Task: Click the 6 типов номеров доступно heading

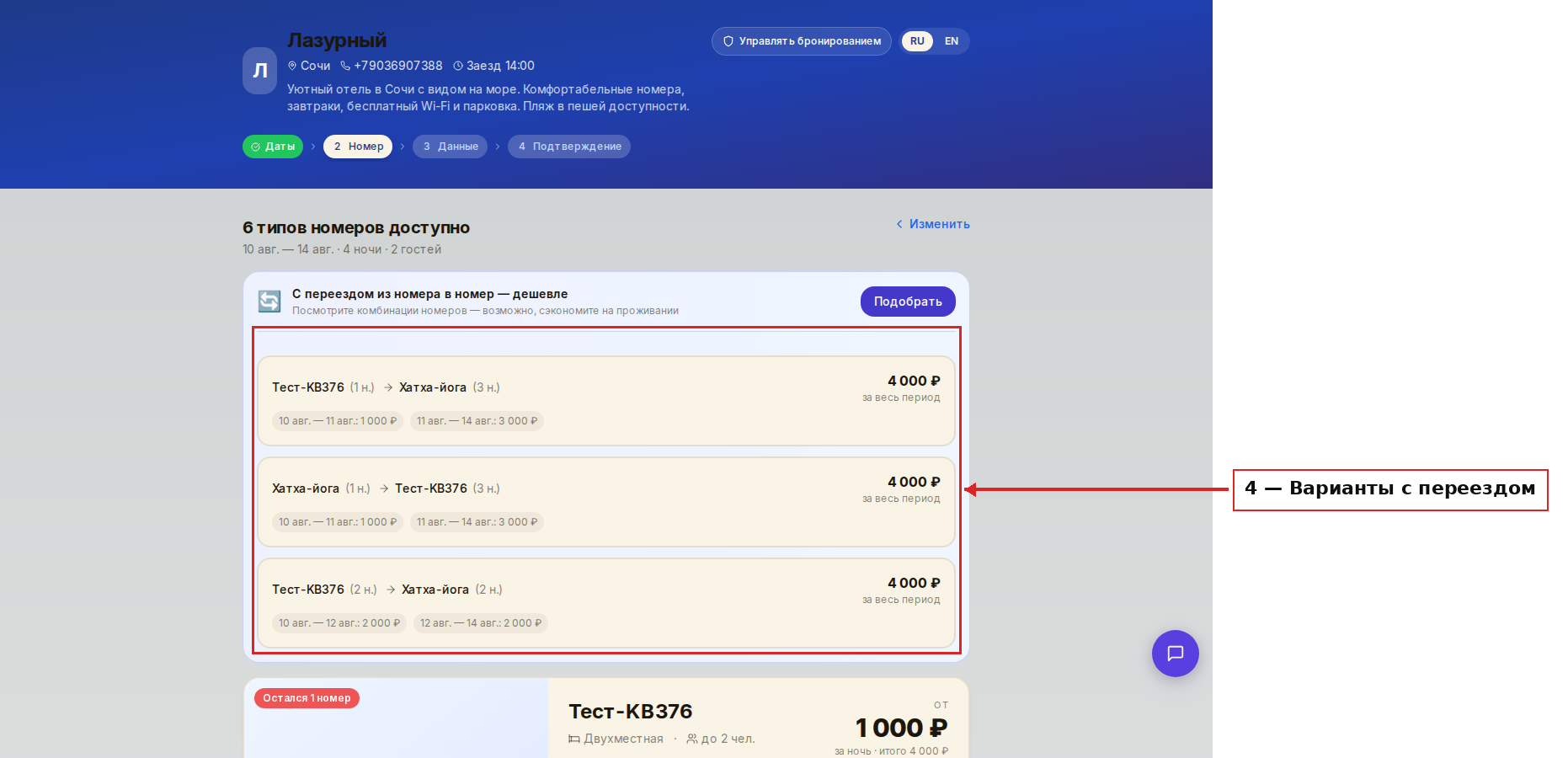Action: tap(356, 228)
